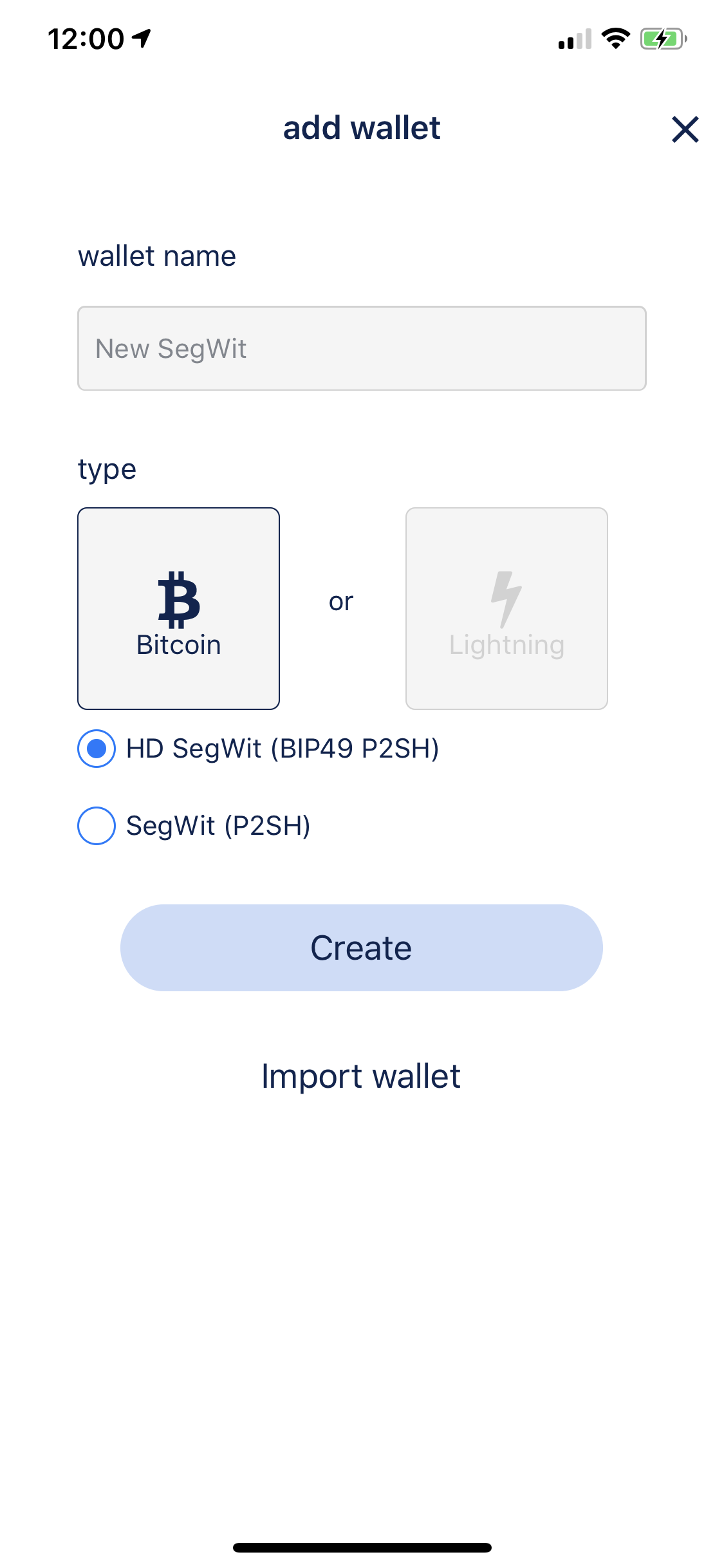The image size is (724, 1568).
Task: Tap the Lightning type selector tile
Action: (506, 608)
